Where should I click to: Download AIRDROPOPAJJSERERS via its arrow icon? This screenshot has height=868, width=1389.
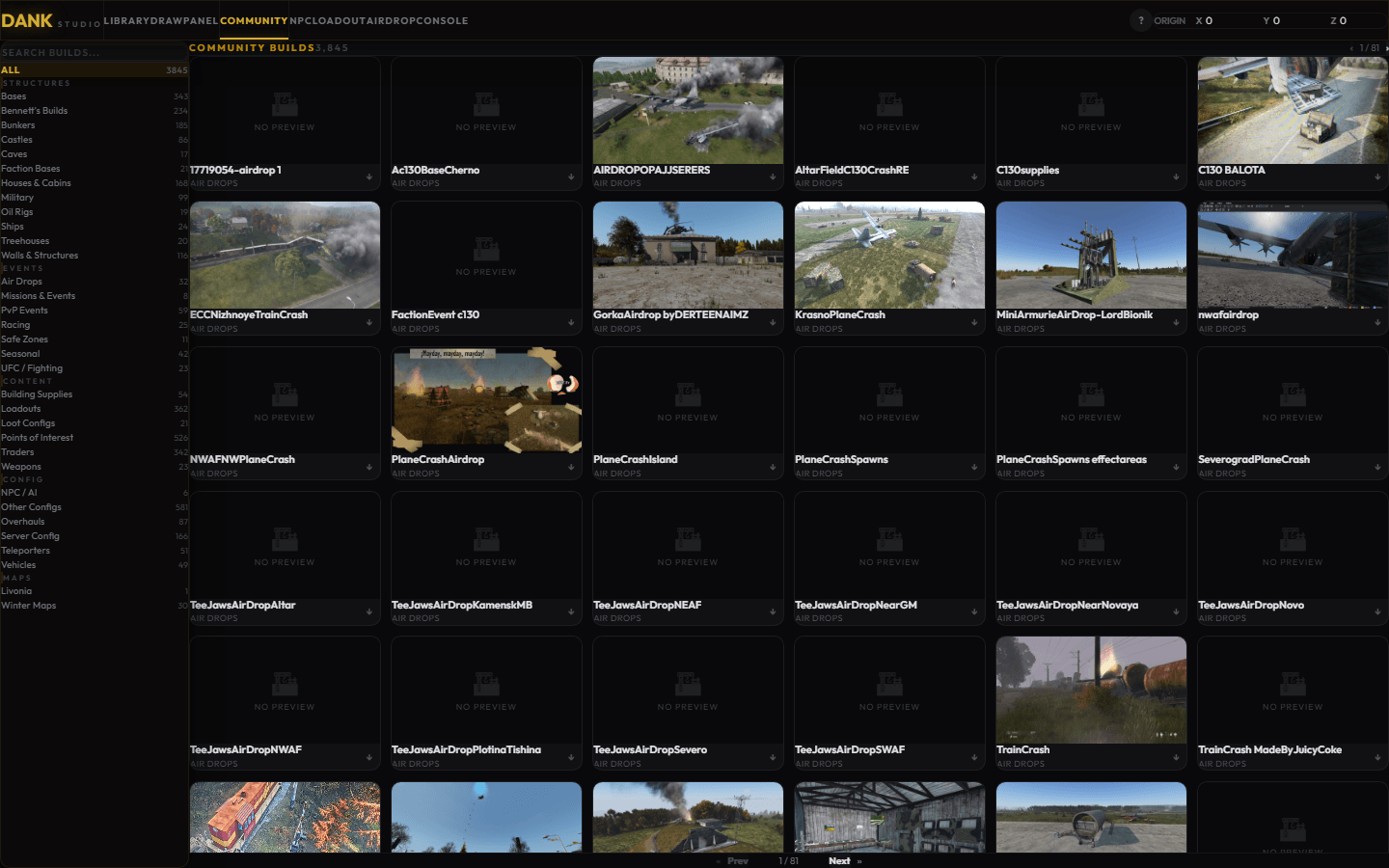coord(773,176)
